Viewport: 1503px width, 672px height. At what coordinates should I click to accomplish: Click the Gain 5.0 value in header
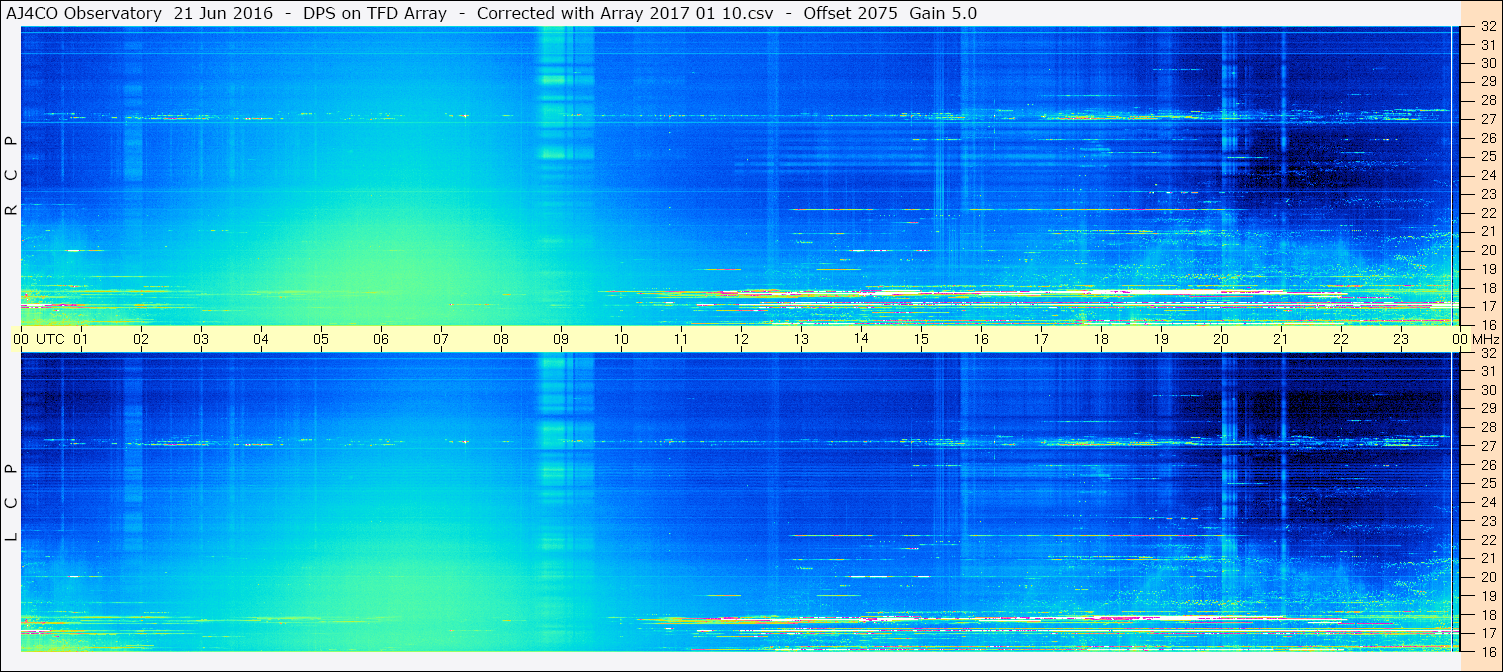pyautogui.click(x=943, y=13)
